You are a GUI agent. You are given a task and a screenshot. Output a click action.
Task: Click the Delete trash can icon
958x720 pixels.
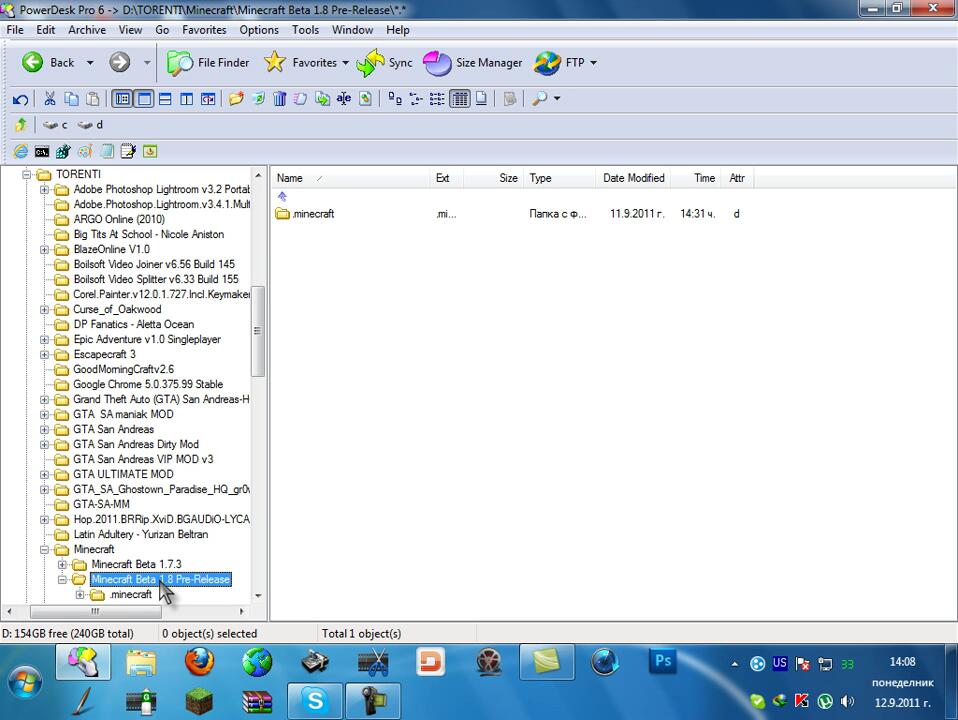(280, 99)
